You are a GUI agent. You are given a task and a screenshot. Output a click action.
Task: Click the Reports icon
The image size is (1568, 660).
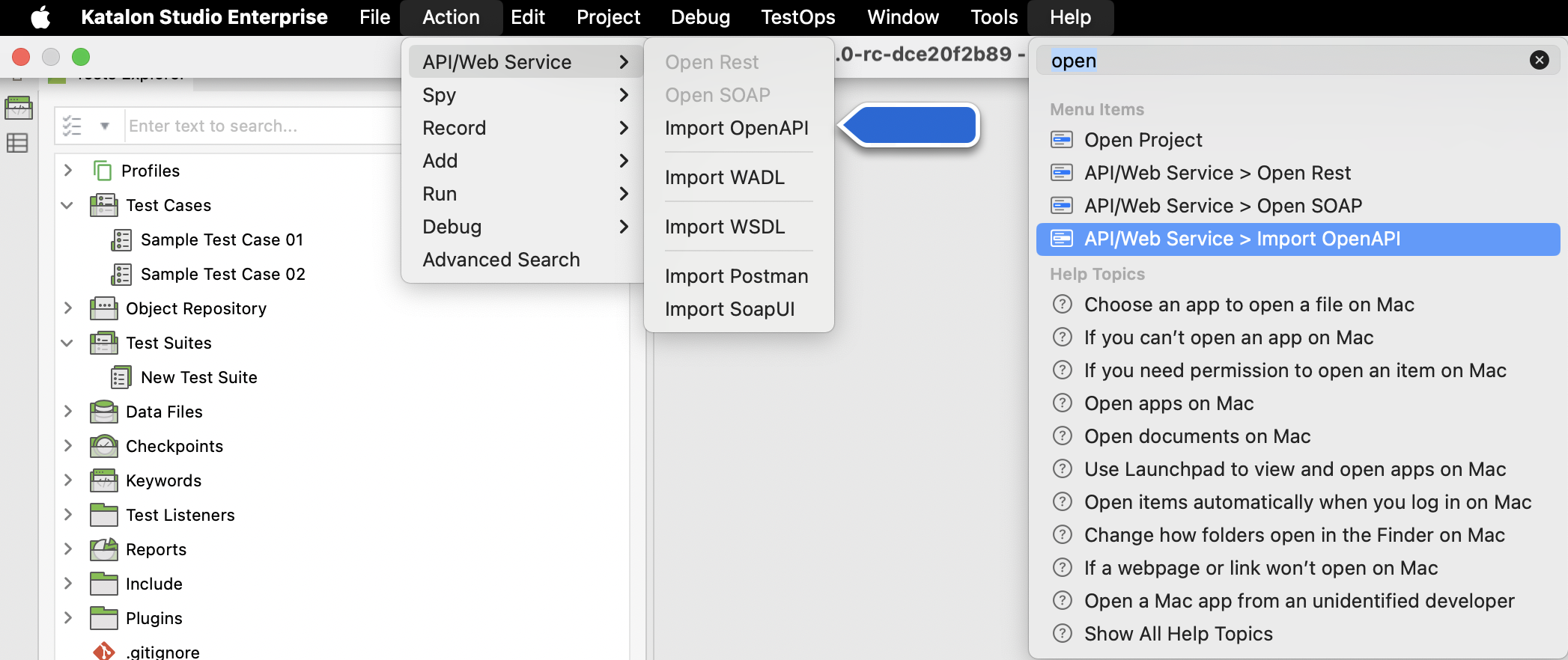point(103,549)
